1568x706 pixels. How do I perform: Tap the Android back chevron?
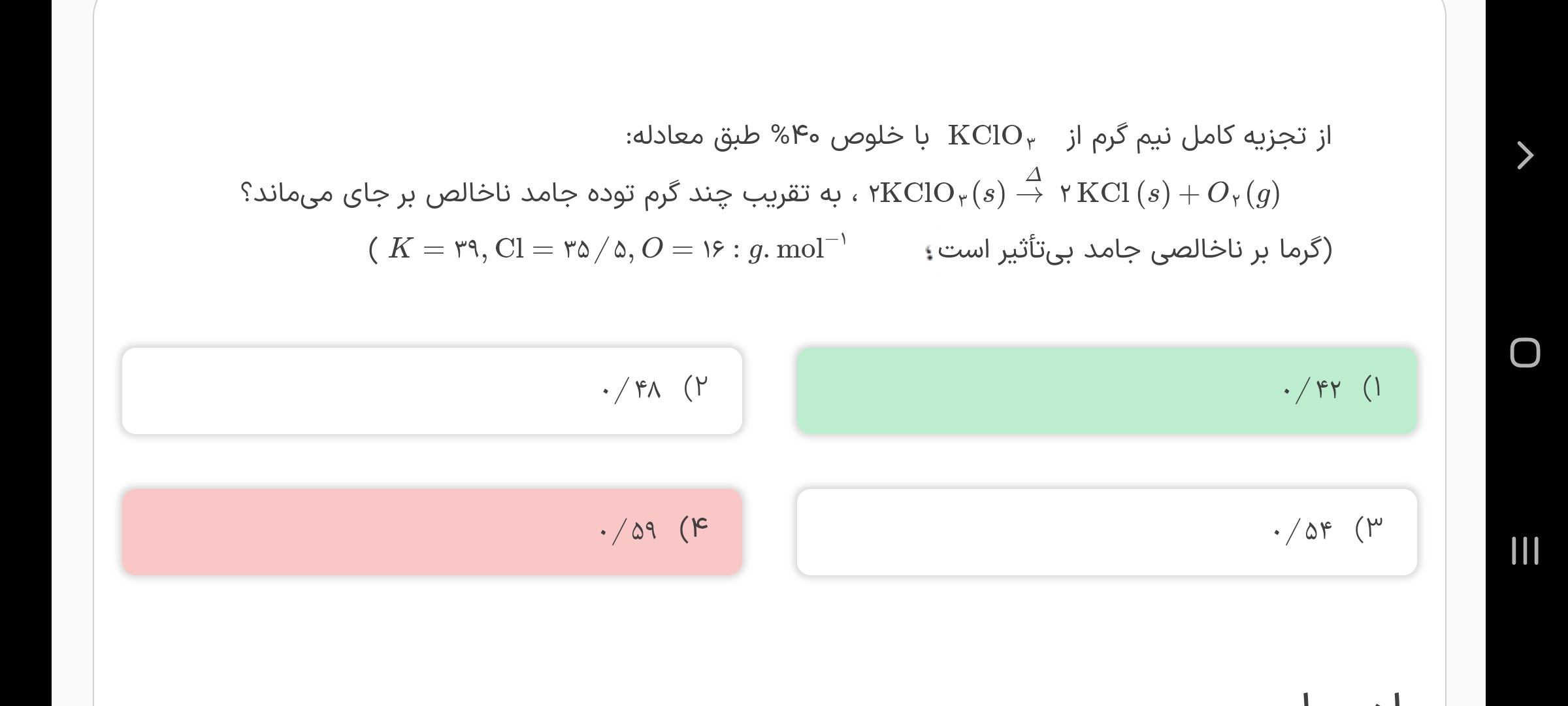click(1525, 156)
